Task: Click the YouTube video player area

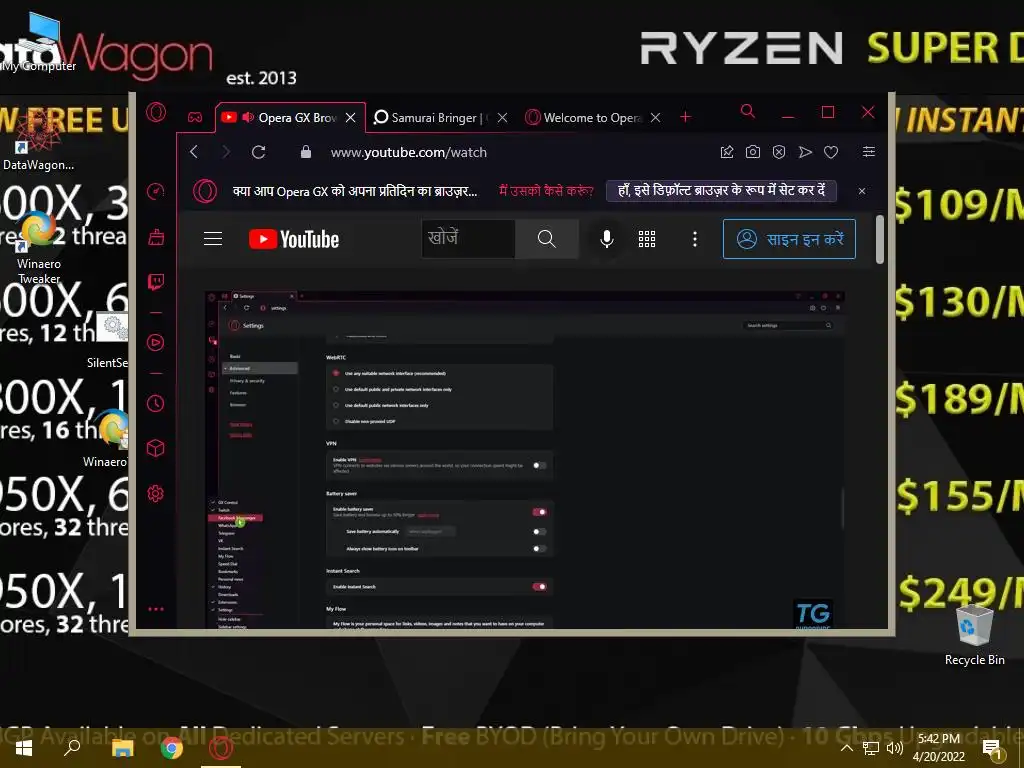Action: point(525,460)
